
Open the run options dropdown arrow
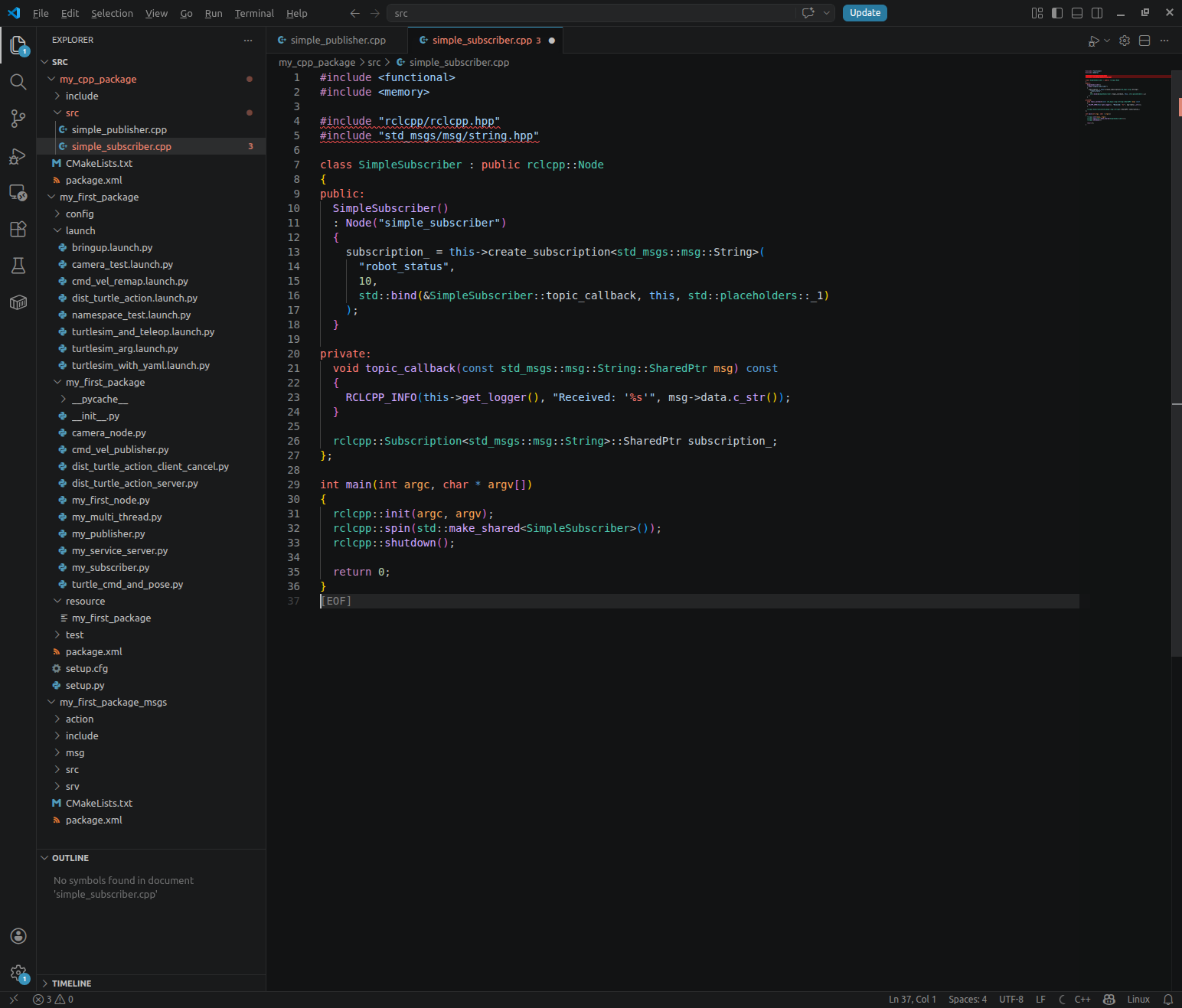pyautogui.click(x=1107, y=41)
